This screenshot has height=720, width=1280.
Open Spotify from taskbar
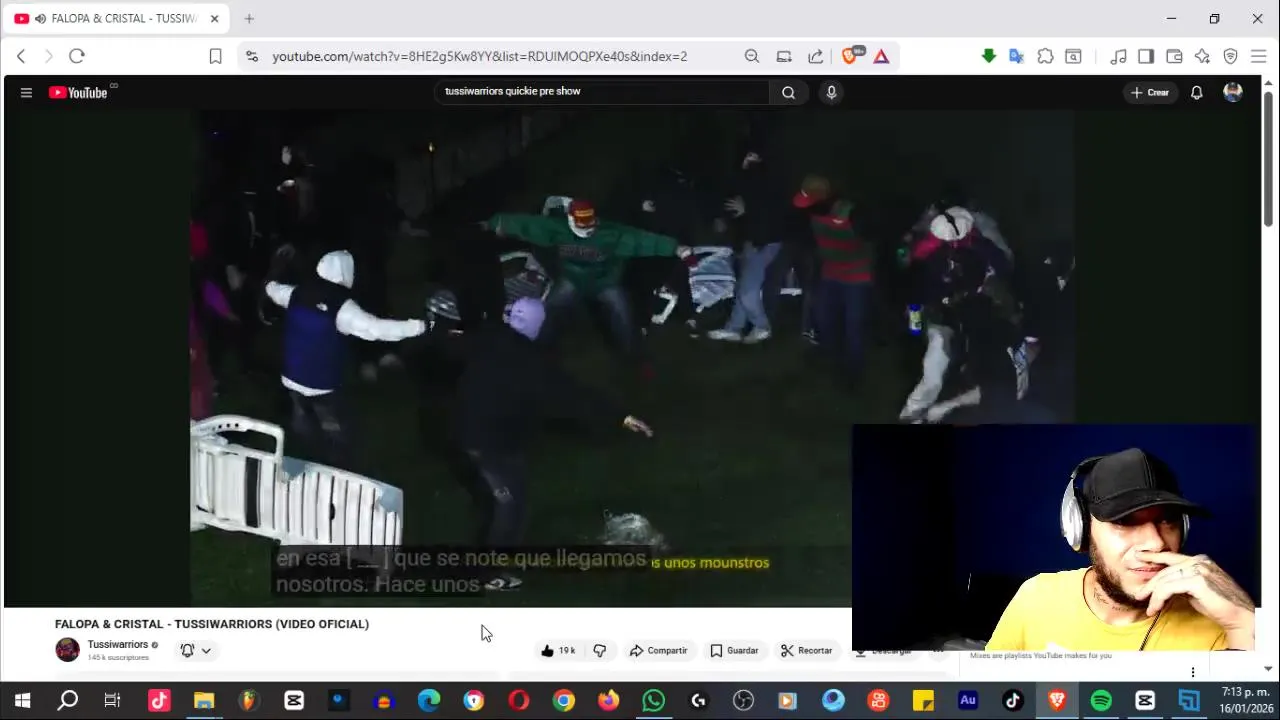pyautogui.click(x=1101, y=701)
